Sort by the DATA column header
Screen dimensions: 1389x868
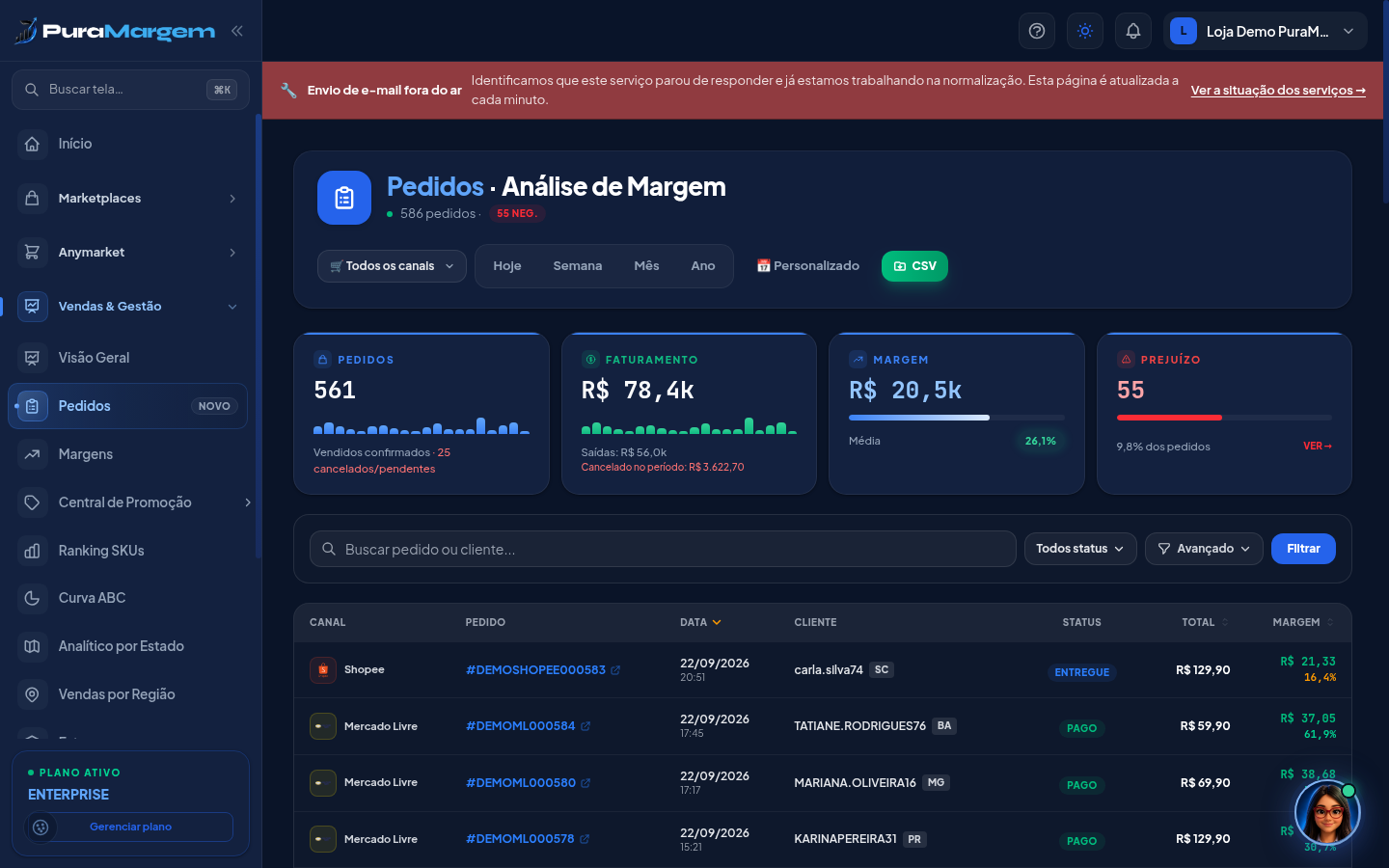[x=700, y=623]
